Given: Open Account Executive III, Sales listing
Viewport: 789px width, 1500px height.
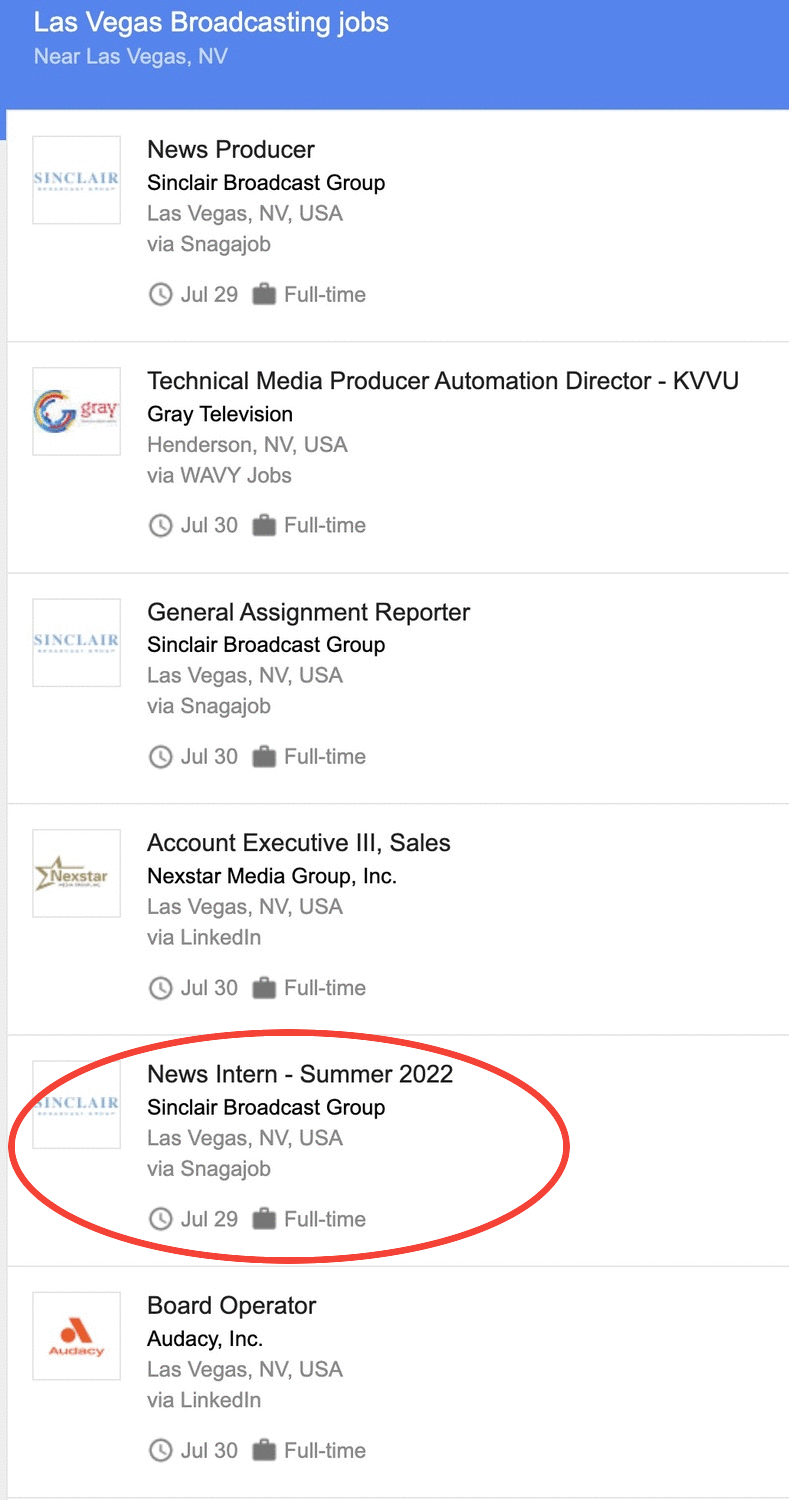Looking at the screenshot, I should [299, 843].
